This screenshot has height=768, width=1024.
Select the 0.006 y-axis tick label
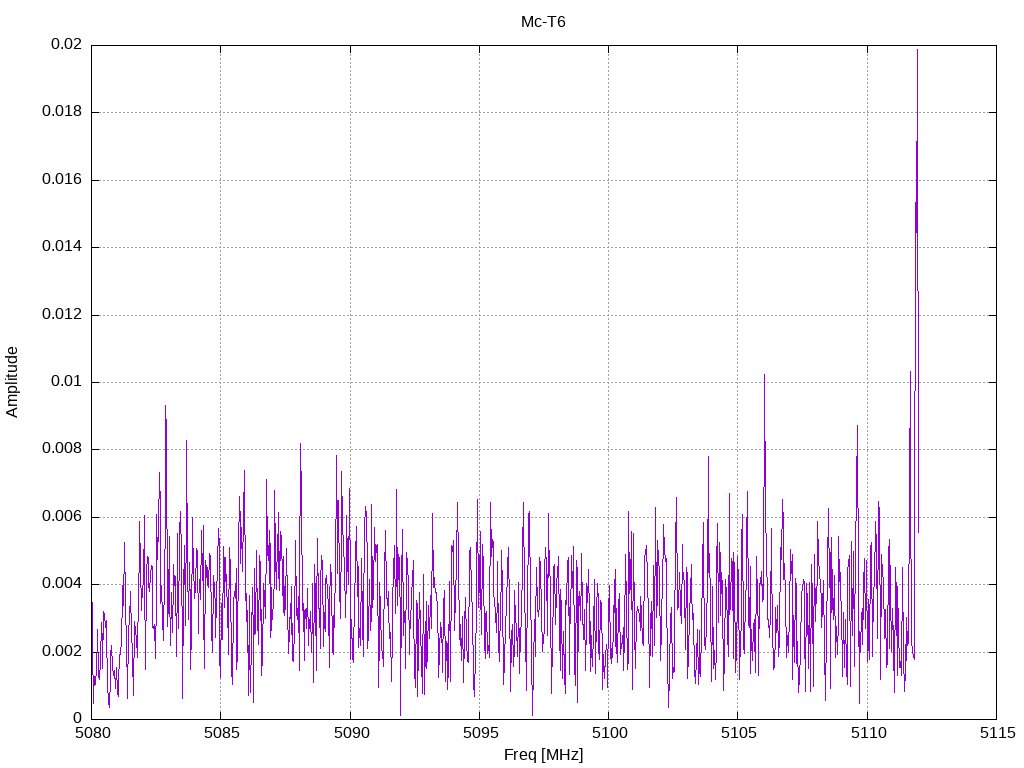pos(62,517)
